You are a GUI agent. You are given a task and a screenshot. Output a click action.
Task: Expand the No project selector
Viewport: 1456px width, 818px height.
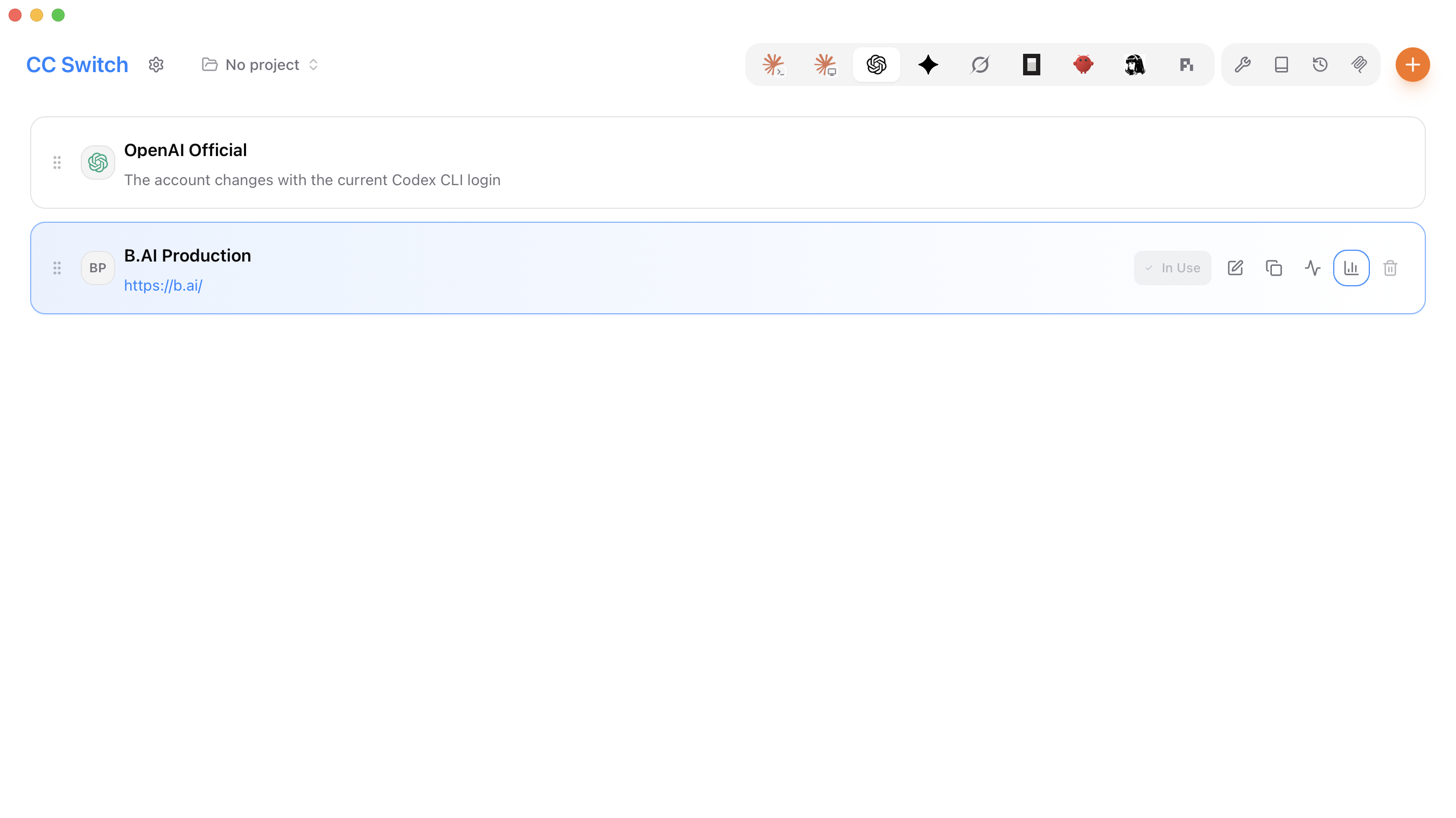click(x=260, y=65)
